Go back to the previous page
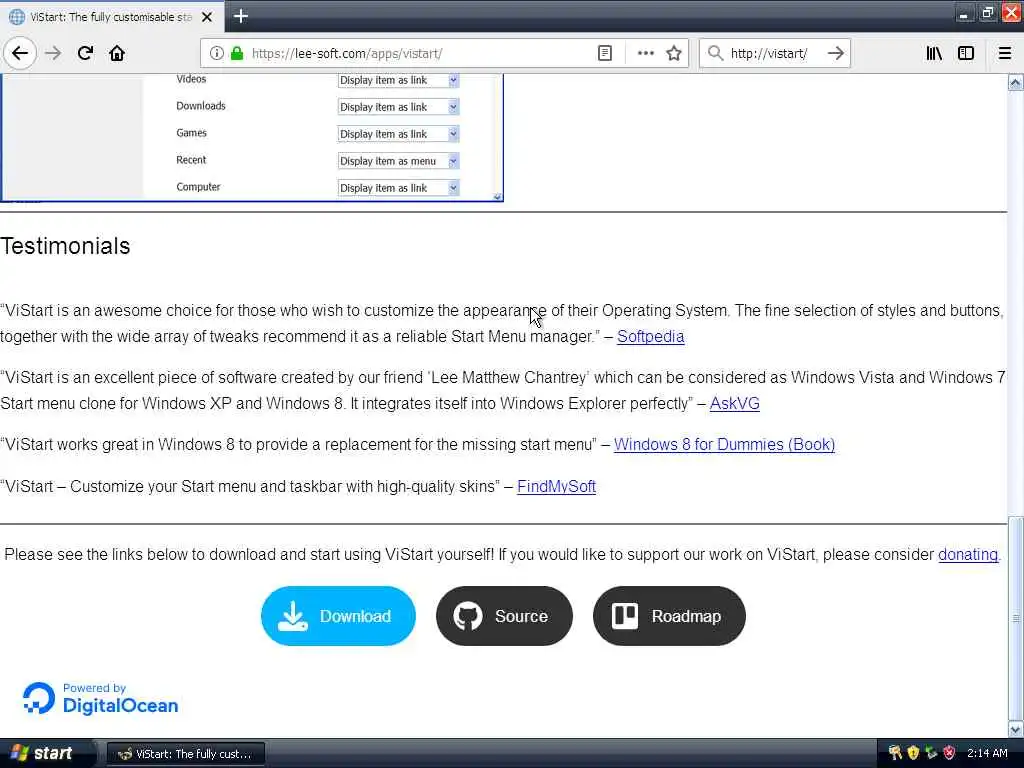Image resolution: width=1024 pixels, height=768 pixels. coord(20,53)
